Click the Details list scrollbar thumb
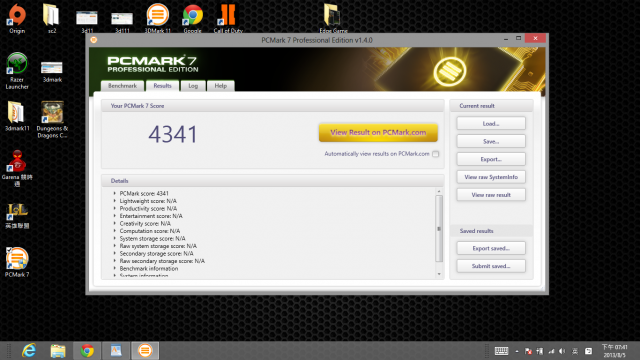Viewport: 640px width, 360px height. pyautogui.click(x=439, y=229)
